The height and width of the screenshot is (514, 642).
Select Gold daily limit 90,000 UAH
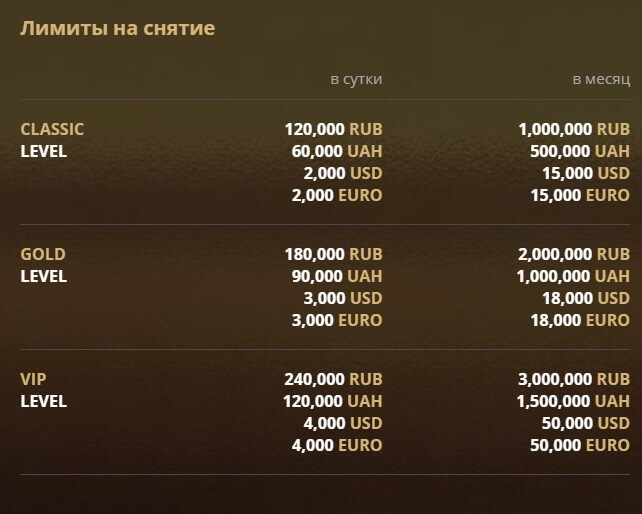(x=338, y=276)
